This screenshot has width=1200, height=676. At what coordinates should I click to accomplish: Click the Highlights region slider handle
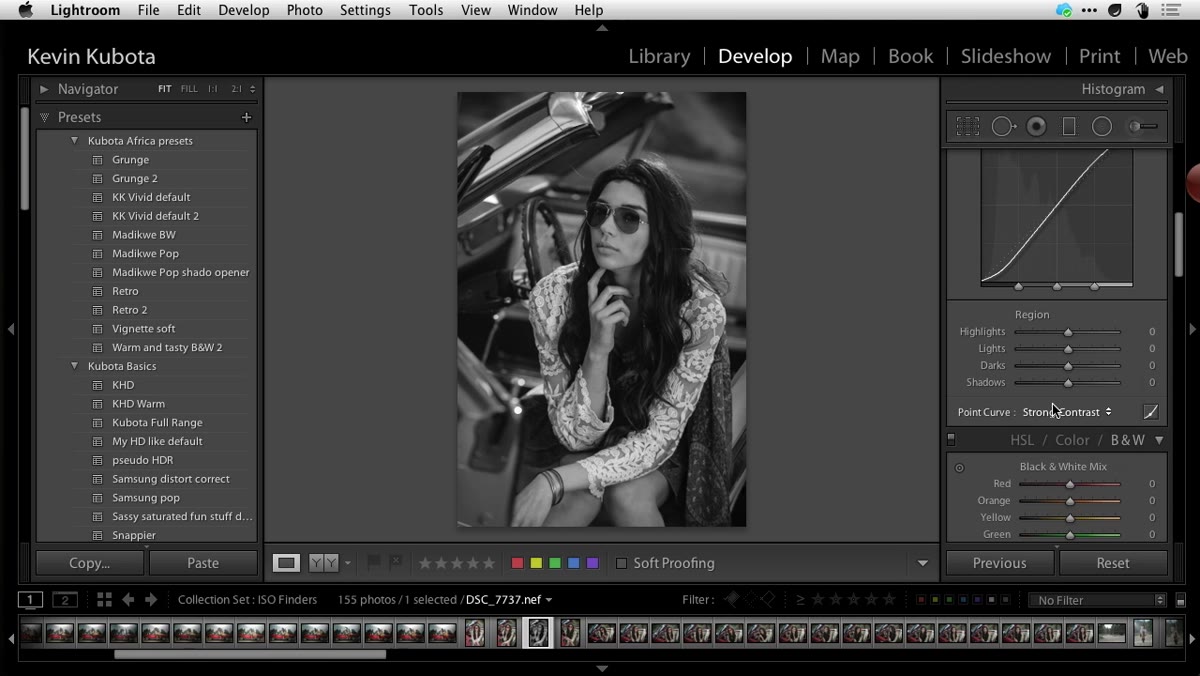(1068, 332)
